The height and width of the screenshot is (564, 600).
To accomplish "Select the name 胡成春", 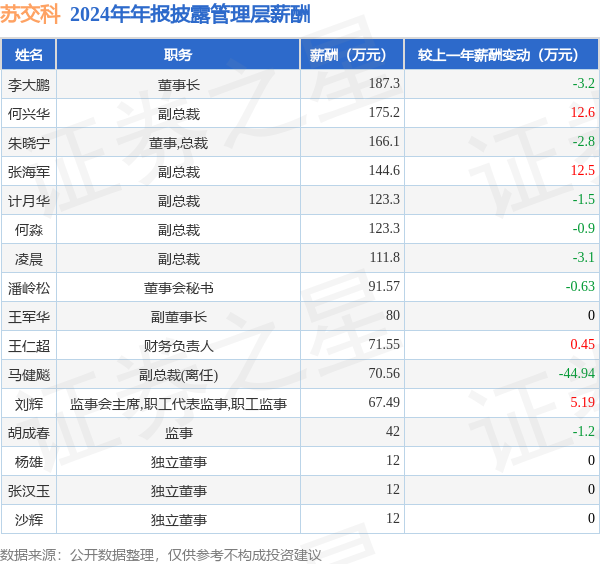I will coord(29,433).
